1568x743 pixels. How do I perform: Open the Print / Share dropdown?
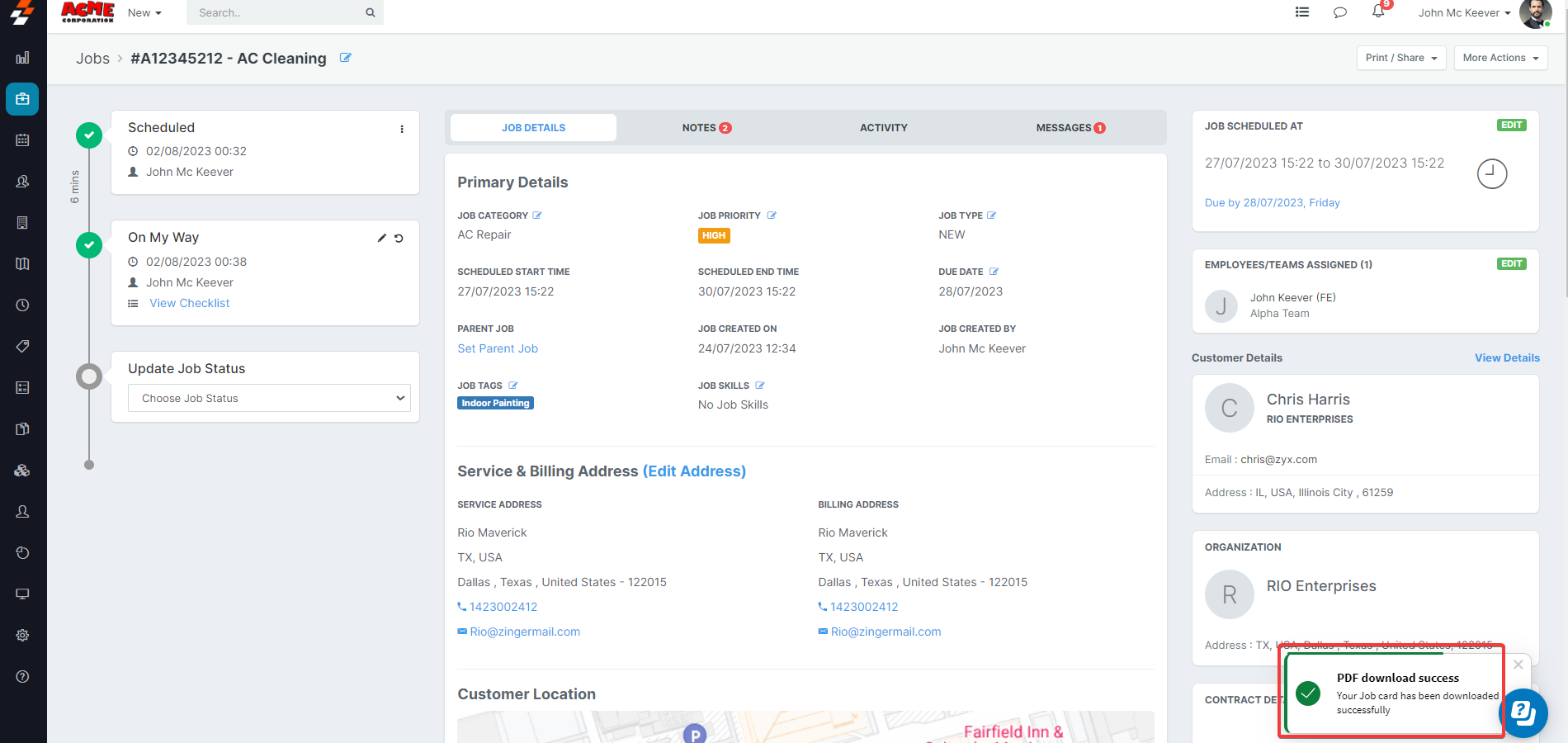(1400, 58)
